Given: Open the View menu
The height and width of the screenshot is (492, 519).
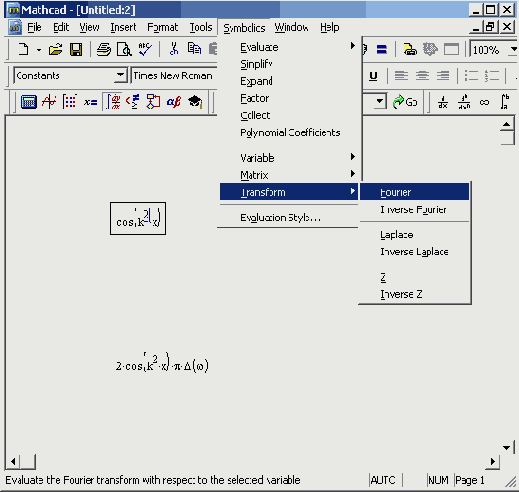Looking at the screenshot, I should pos(89,27).
